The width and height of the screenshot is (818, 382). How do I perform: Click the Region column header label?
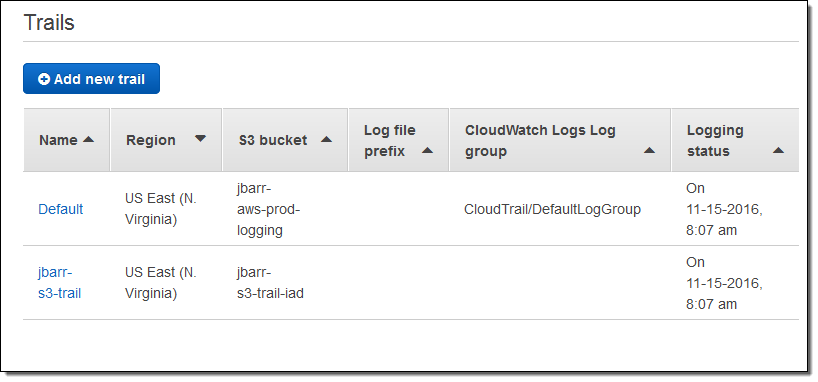(x=151, y=140)
